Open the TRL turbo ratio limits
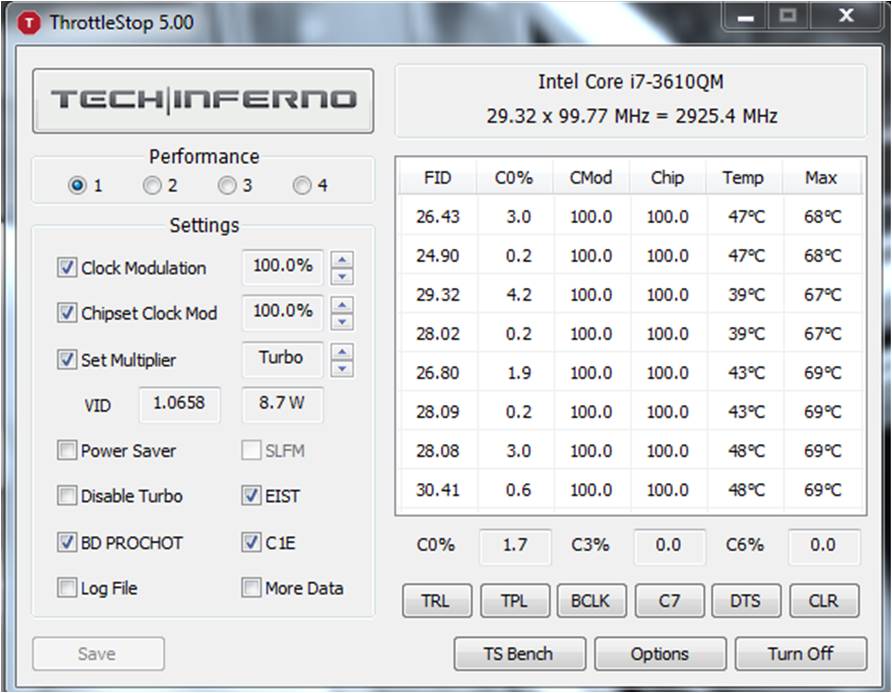This screenshot has height=693, width=892. click(436, 601)
